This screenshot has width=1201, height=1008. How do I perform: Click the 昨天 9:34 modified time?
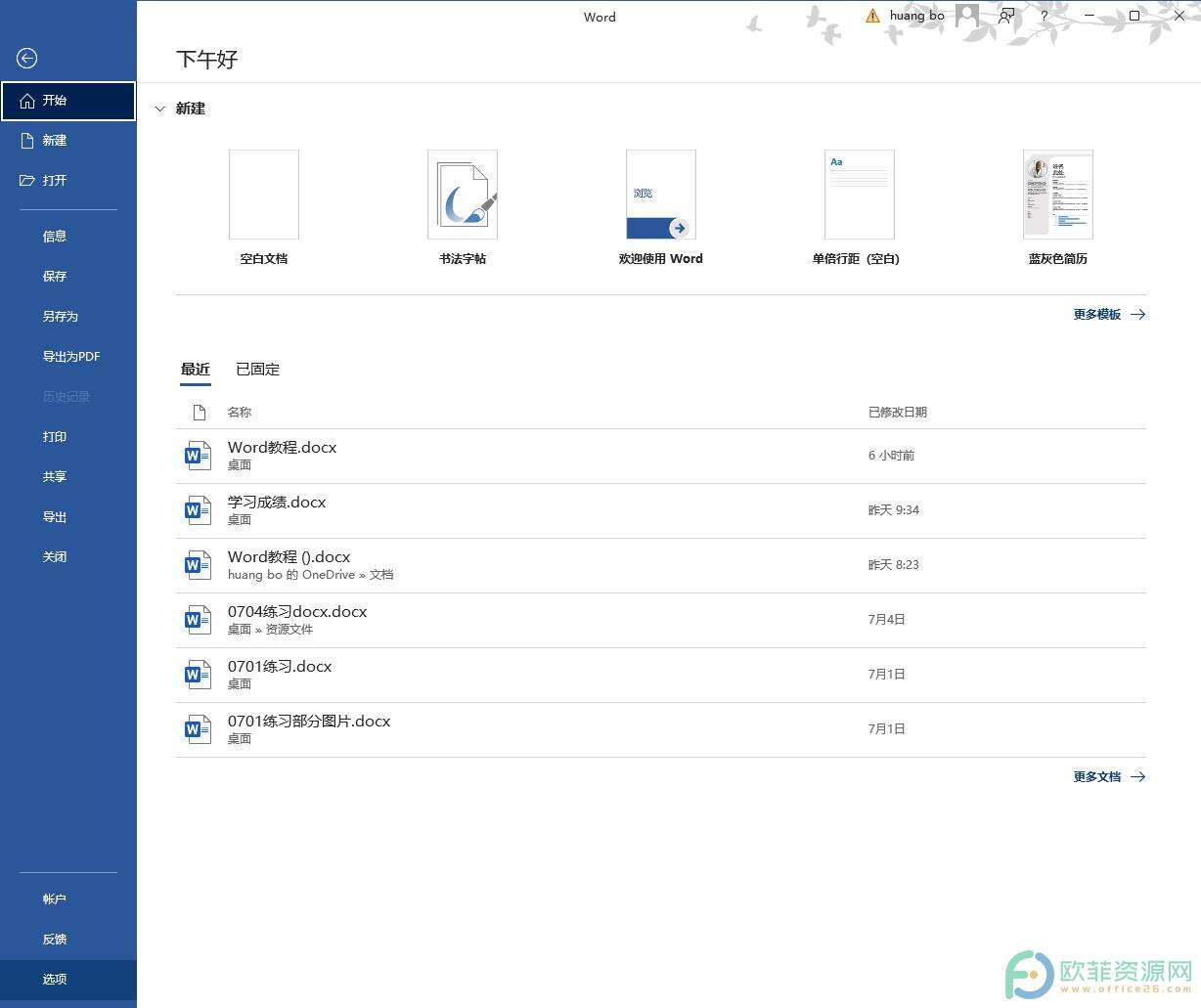pos(894,510)
